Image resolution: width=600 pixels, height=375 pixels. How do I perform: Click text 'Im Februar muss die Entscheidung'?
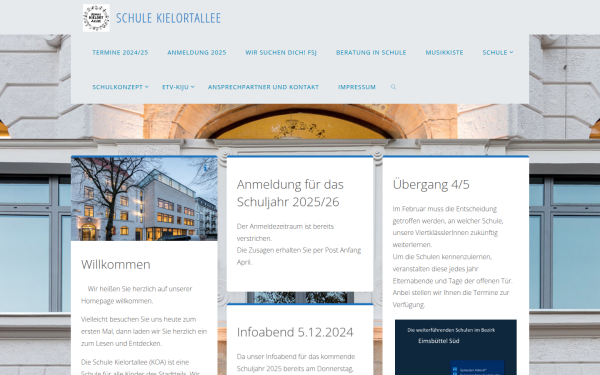[x=445, y=209]
